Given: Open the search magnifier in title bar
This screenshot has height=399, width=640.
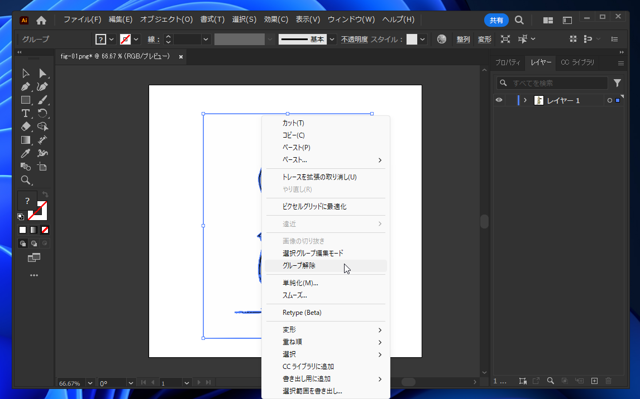Looking at the screenshot, I should 519,20.
